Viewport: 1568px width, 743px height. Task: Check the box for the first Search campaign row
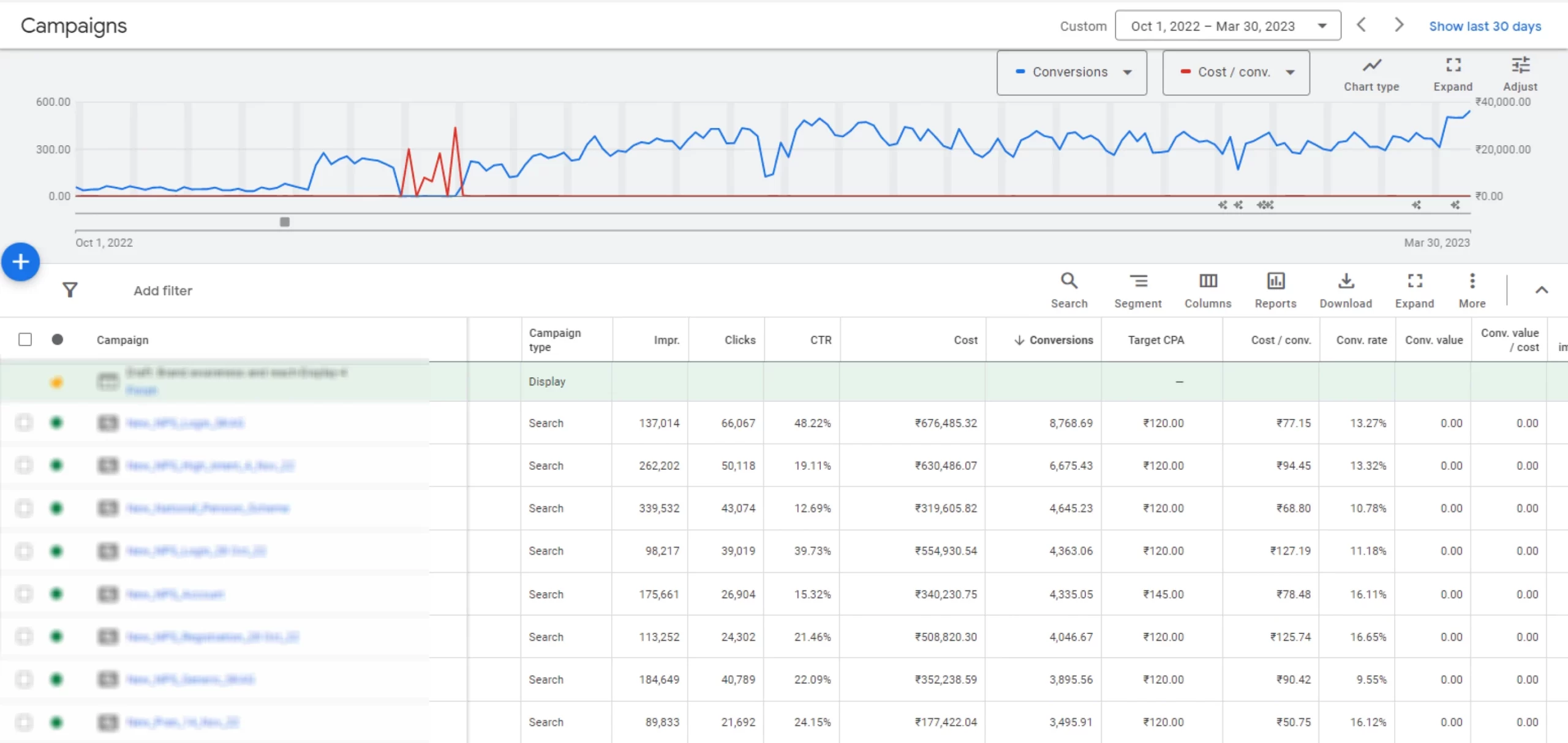[24, 423]
